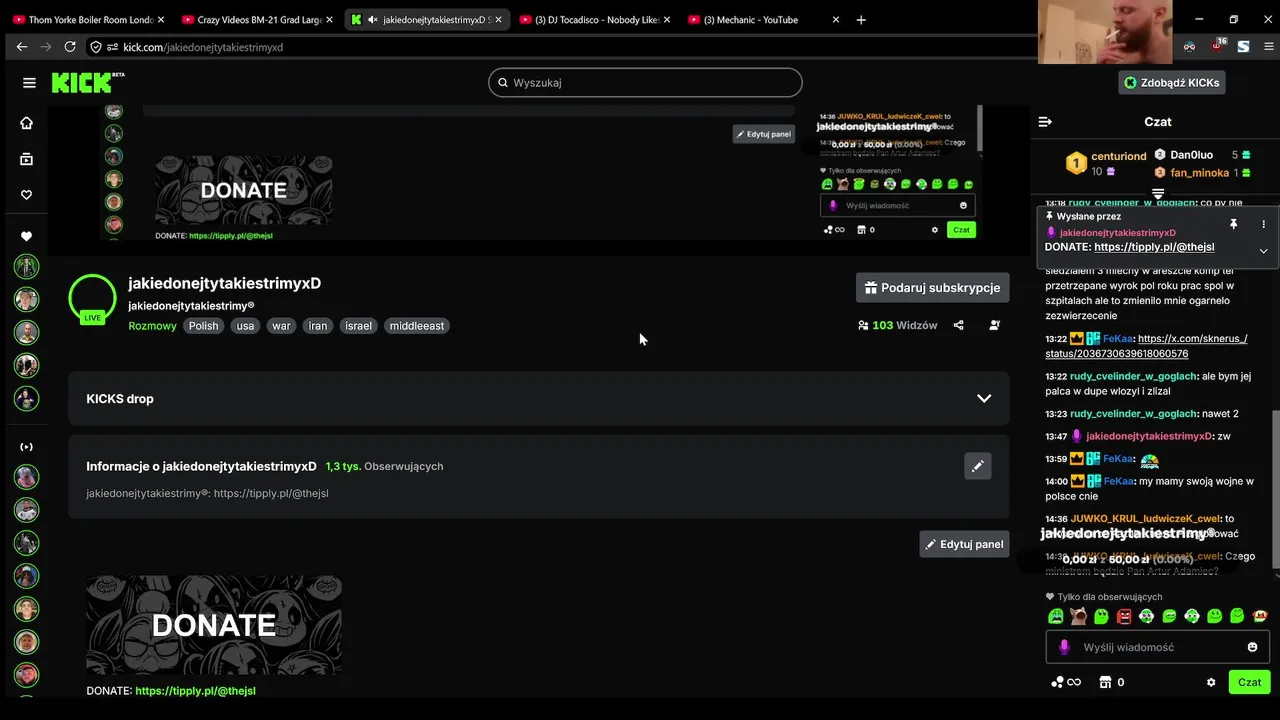Click Zdobądź KICKs button
This screenshot has height=720, width=1280.
tap(1172, 83)
